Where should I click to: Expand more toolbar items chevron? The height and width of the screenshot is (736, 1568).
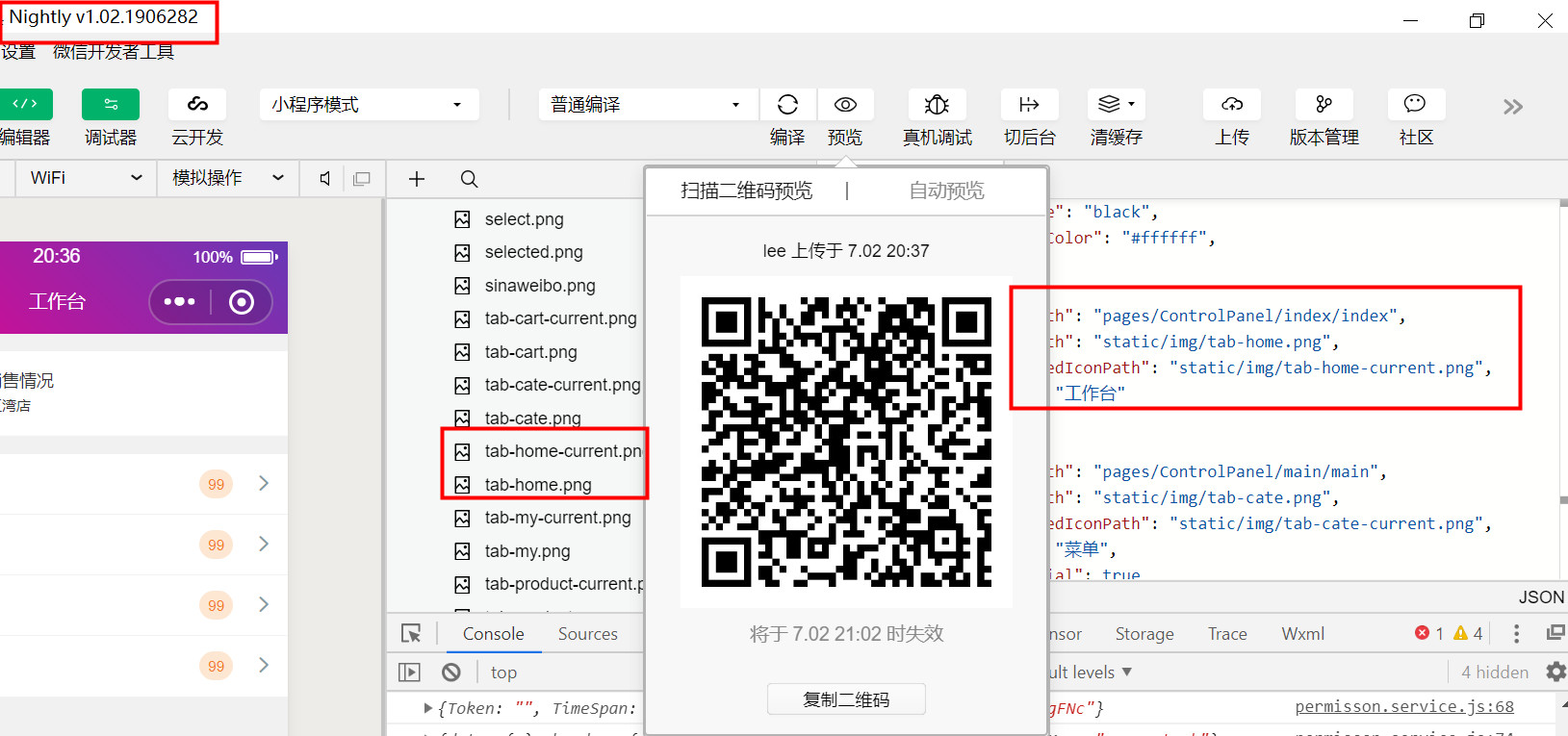pos(1513,107)
